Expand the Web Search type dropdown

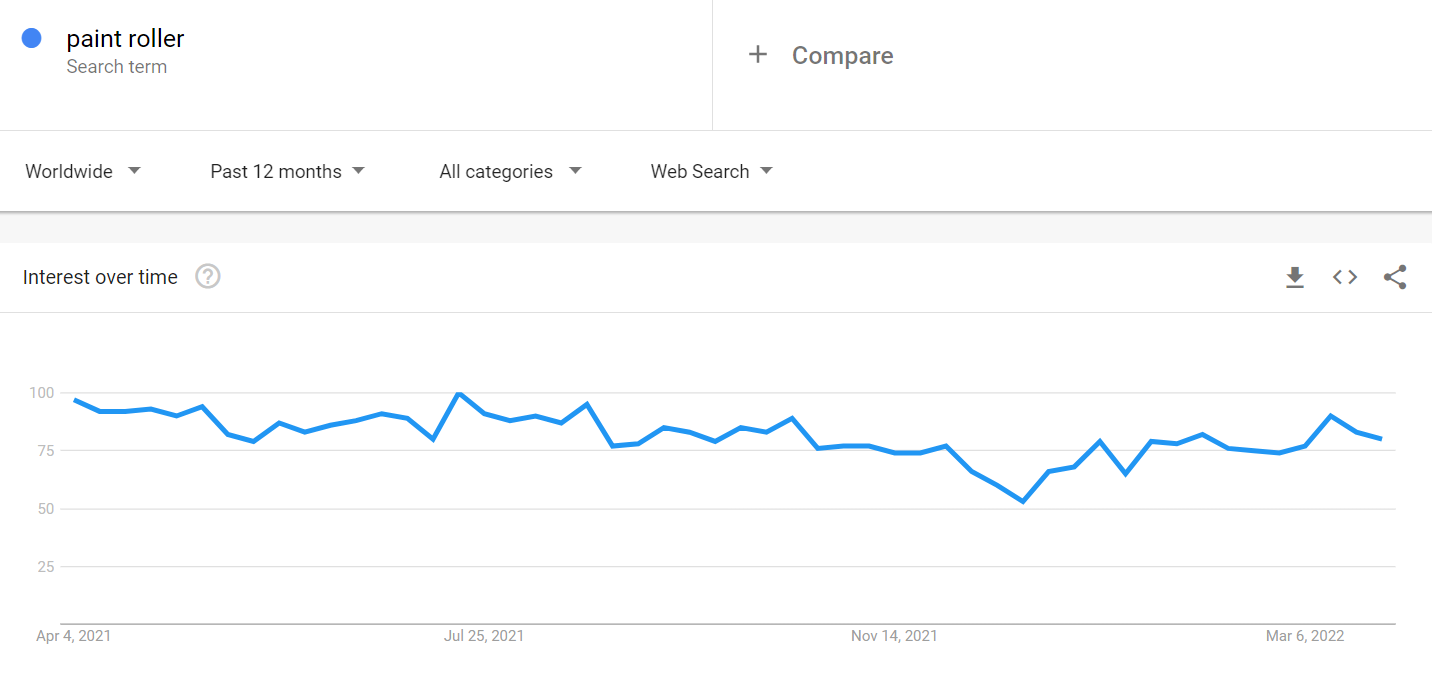(x=712, y=171)
